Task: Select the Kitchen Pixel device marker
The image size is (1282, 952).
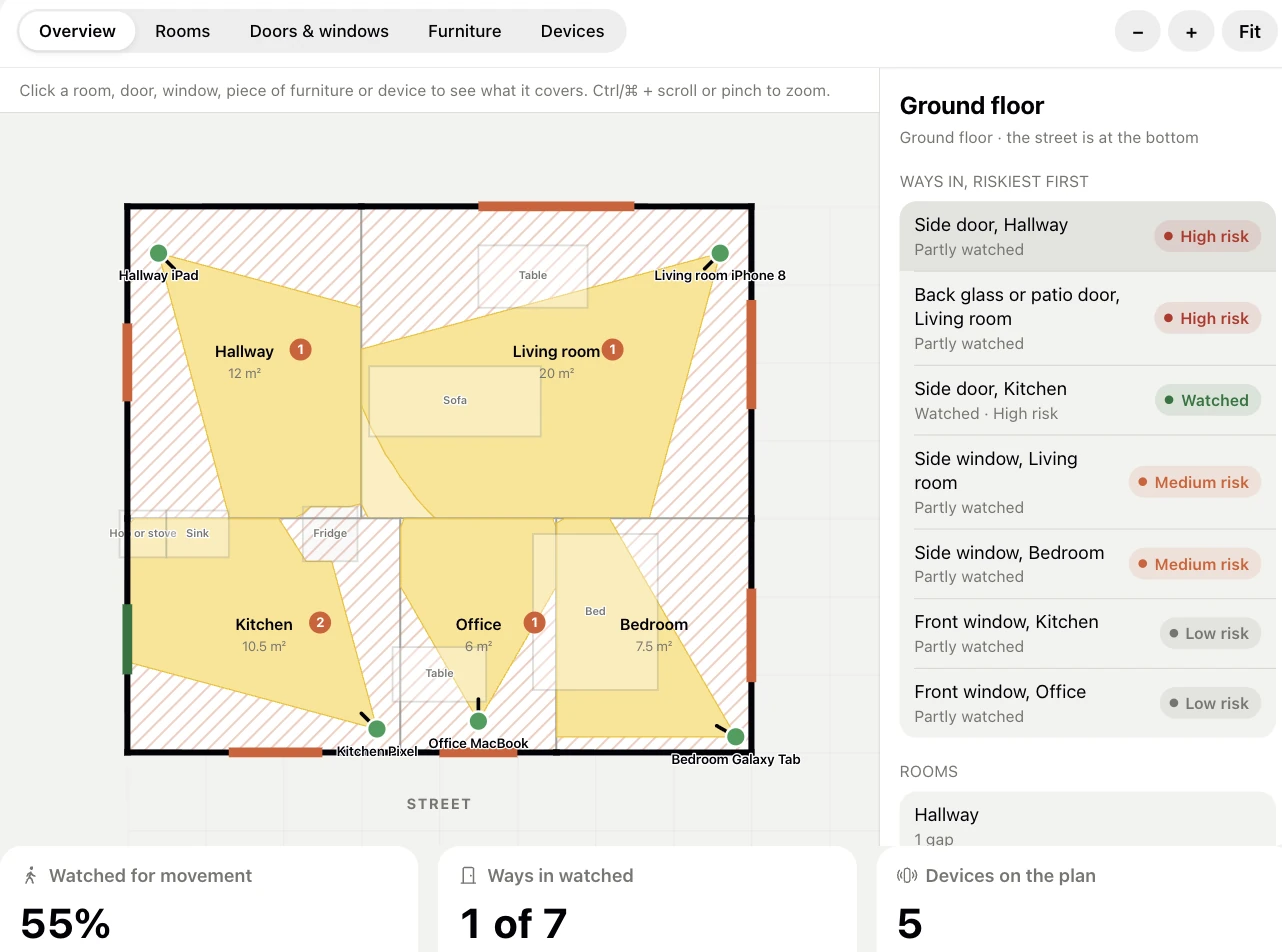Action: [377, 729]
